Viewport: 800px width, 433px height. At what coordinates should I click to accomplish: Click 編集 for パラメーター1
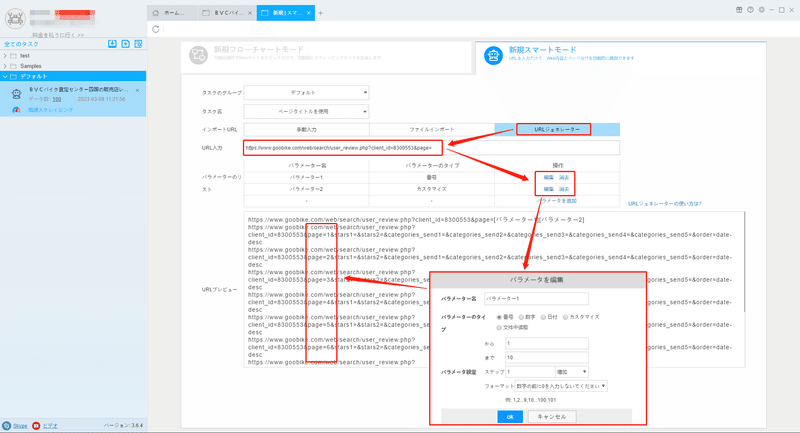(548, 177)
